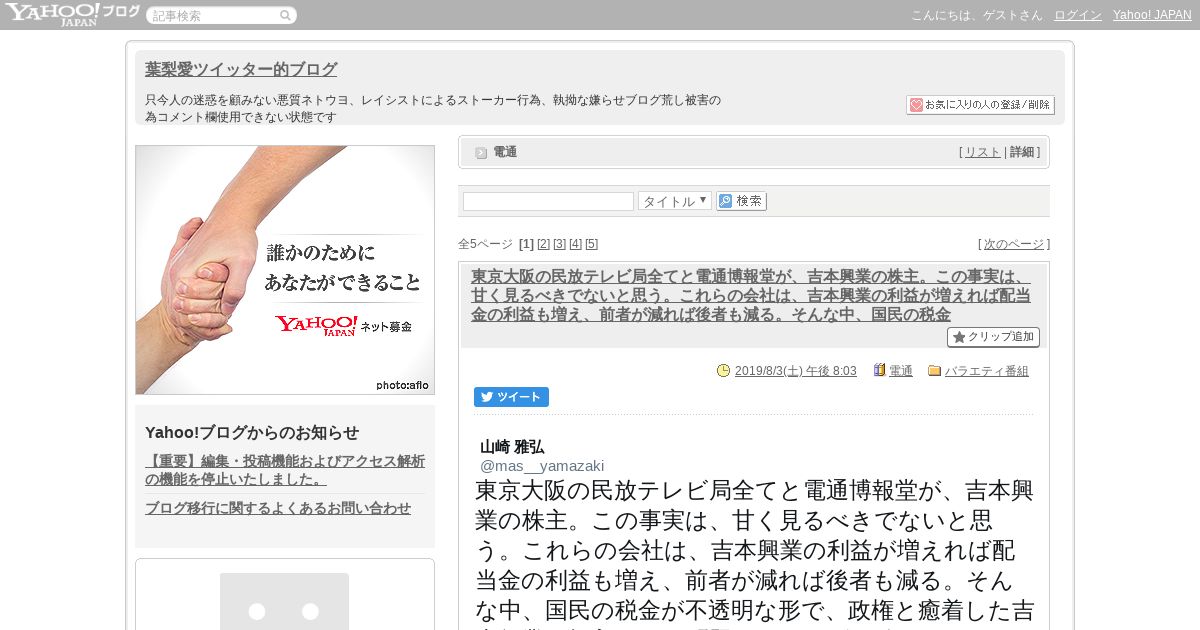Click the arrow icon beside the 電通 heading
Image resolution: width=1200 pixels, height=630 pixels.
(x=481, y=153)
